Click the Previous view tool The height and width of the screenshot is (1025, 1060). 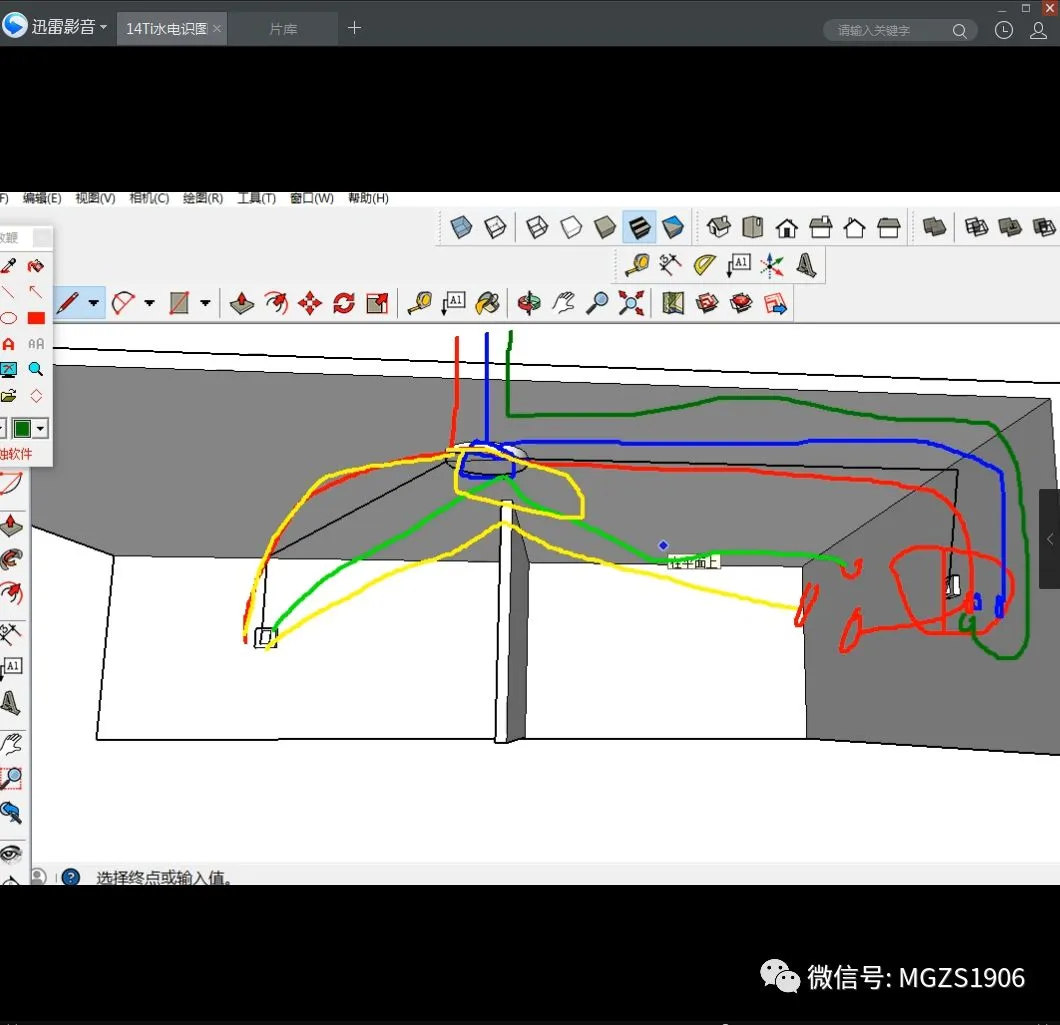pyautogui.click(x=11, y=813)
